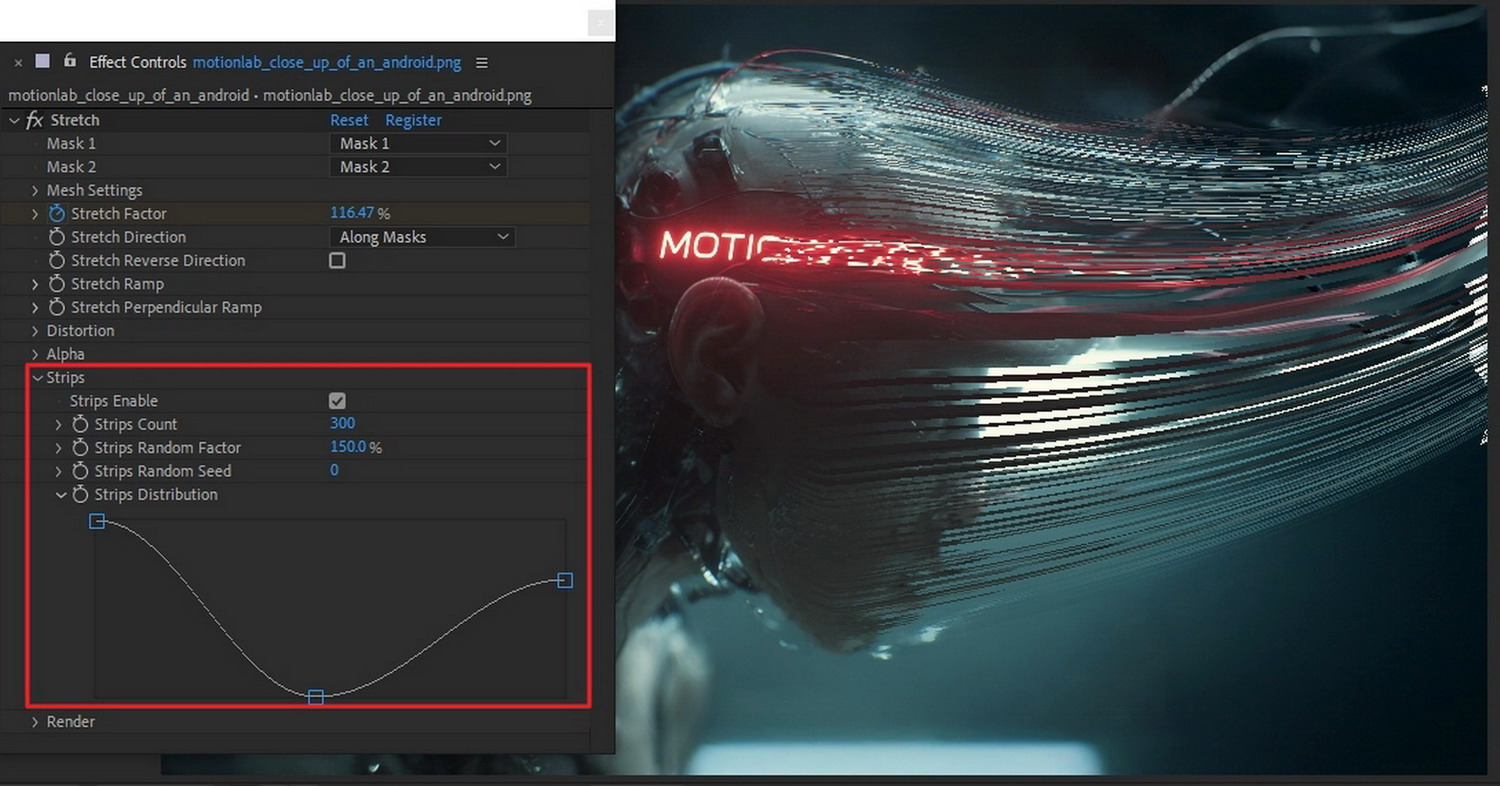The image size is (1500, 786).
Task: Click the Mask 1 property label
Action: 71,143
